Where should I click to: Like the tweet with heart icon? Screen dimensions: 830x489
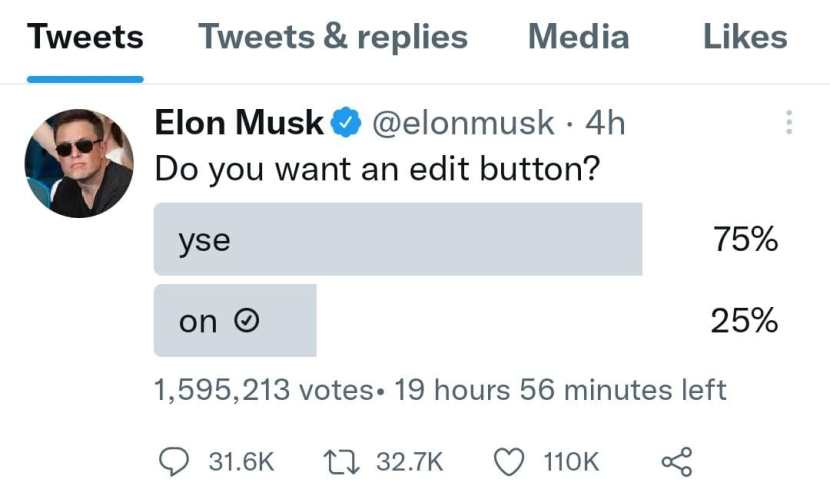[509, 462]
